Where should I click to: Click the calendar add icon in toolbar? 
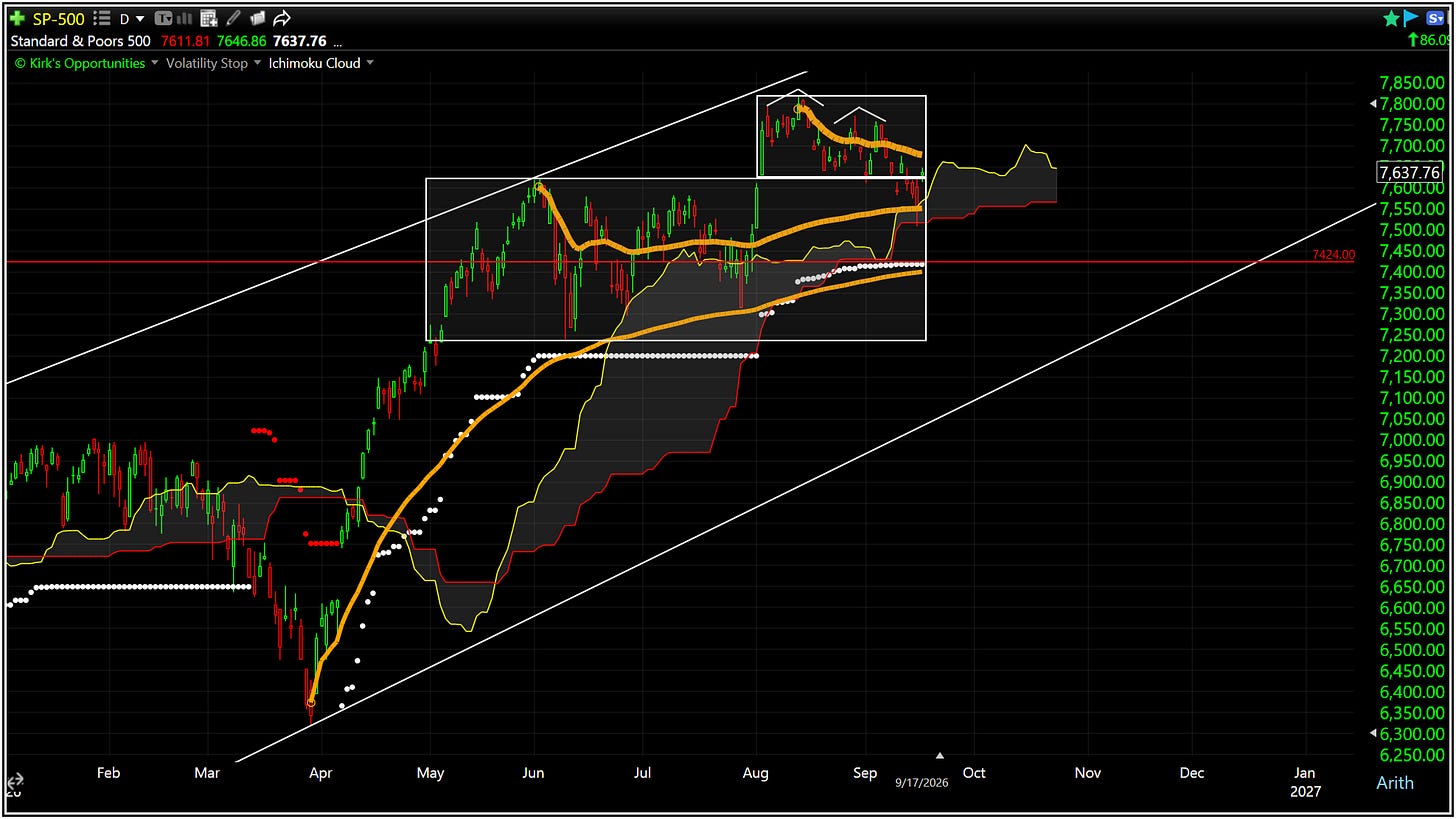[209, 18]
